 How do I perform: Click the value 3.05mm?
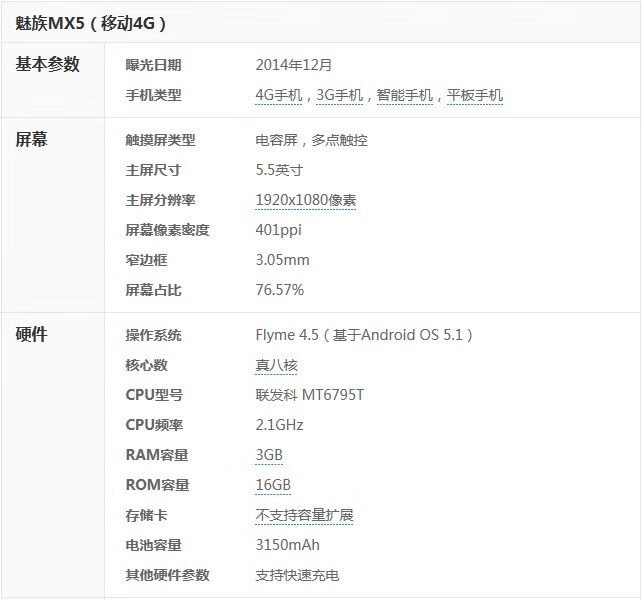[283, 260]
